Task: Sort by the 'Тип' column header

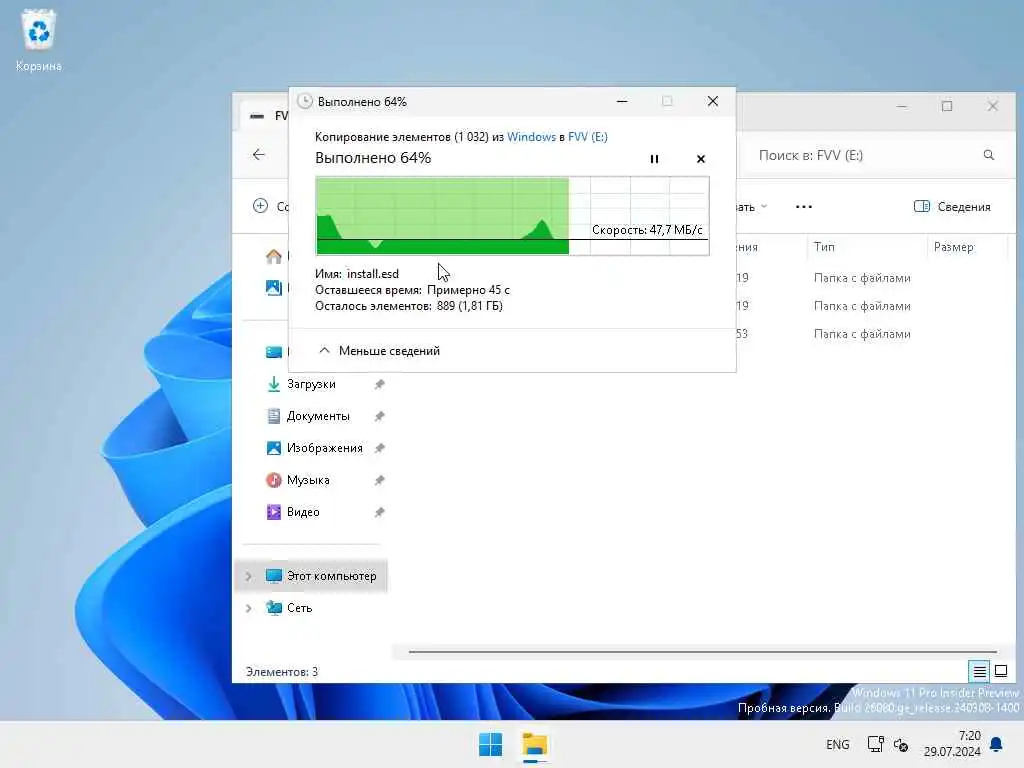Action: tap(824, 247)
